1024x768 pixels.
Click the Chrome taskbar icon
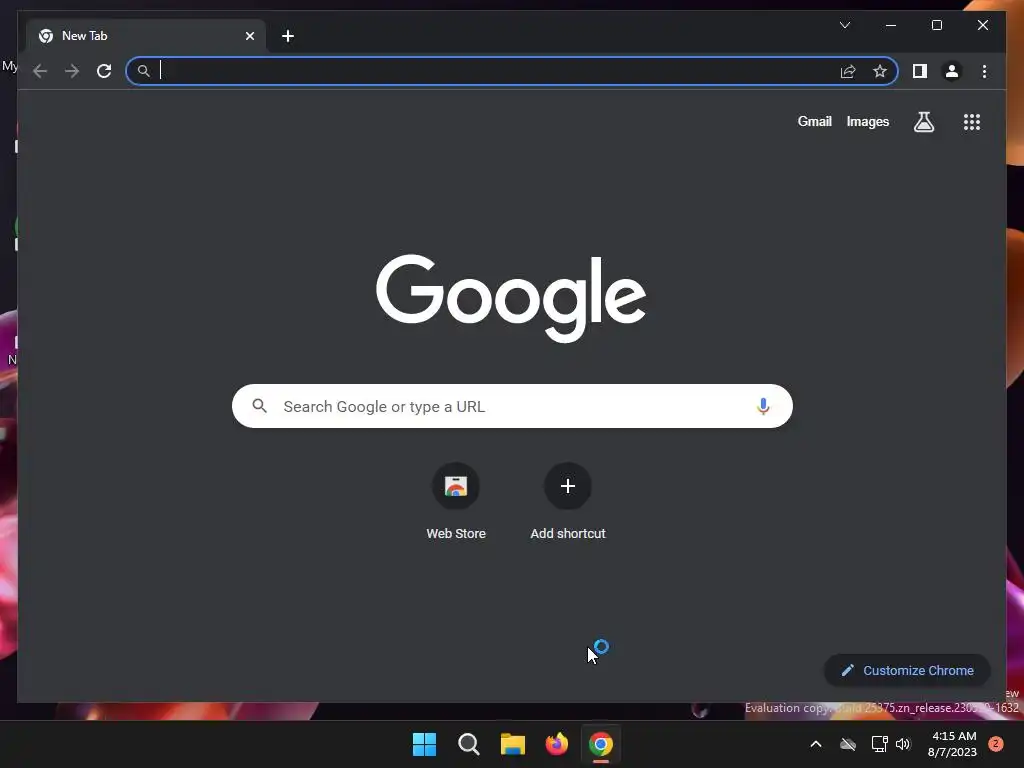pyautogui.click(x=600, y=744)
